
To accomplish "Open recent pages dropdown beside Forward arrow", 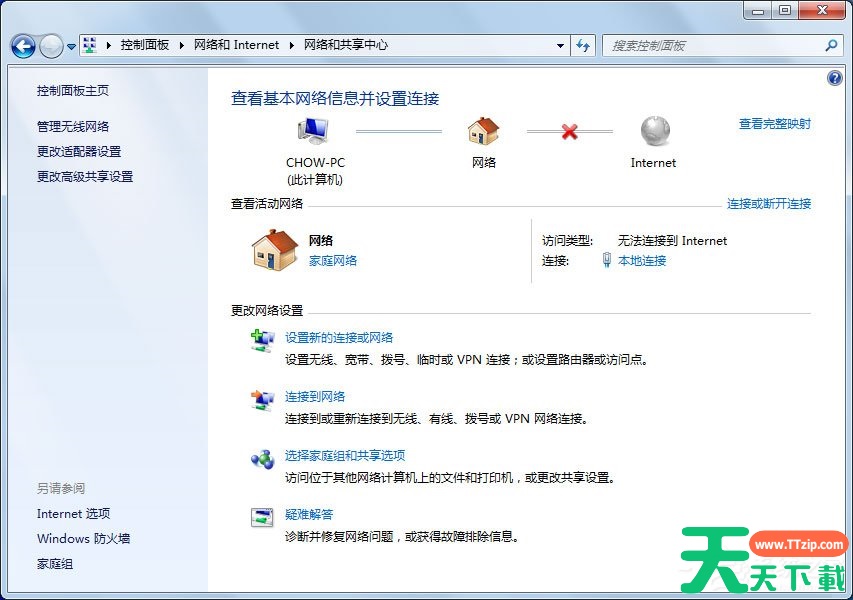I will pyautogui.click(x=71, y=47).
